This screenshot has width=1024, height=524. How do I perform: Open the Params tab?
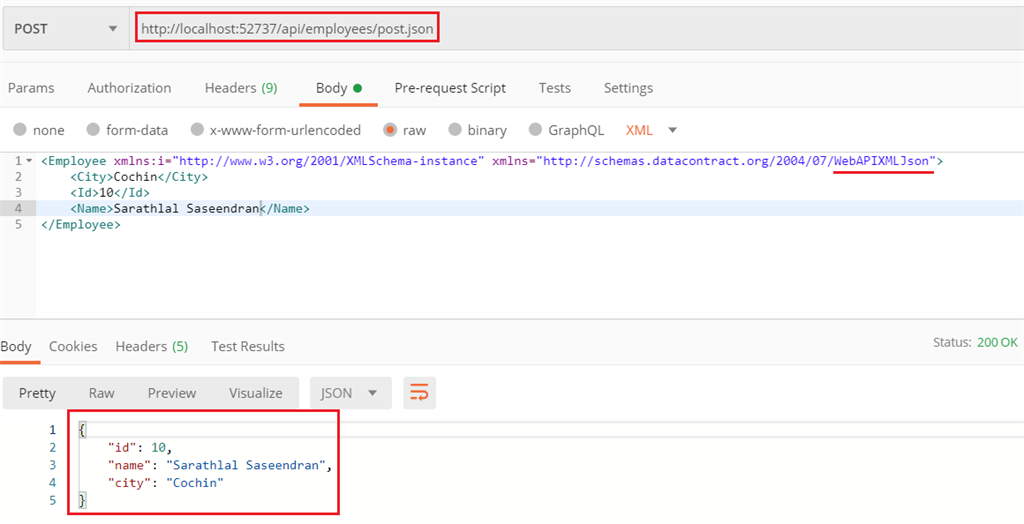[x=31, y=88]
